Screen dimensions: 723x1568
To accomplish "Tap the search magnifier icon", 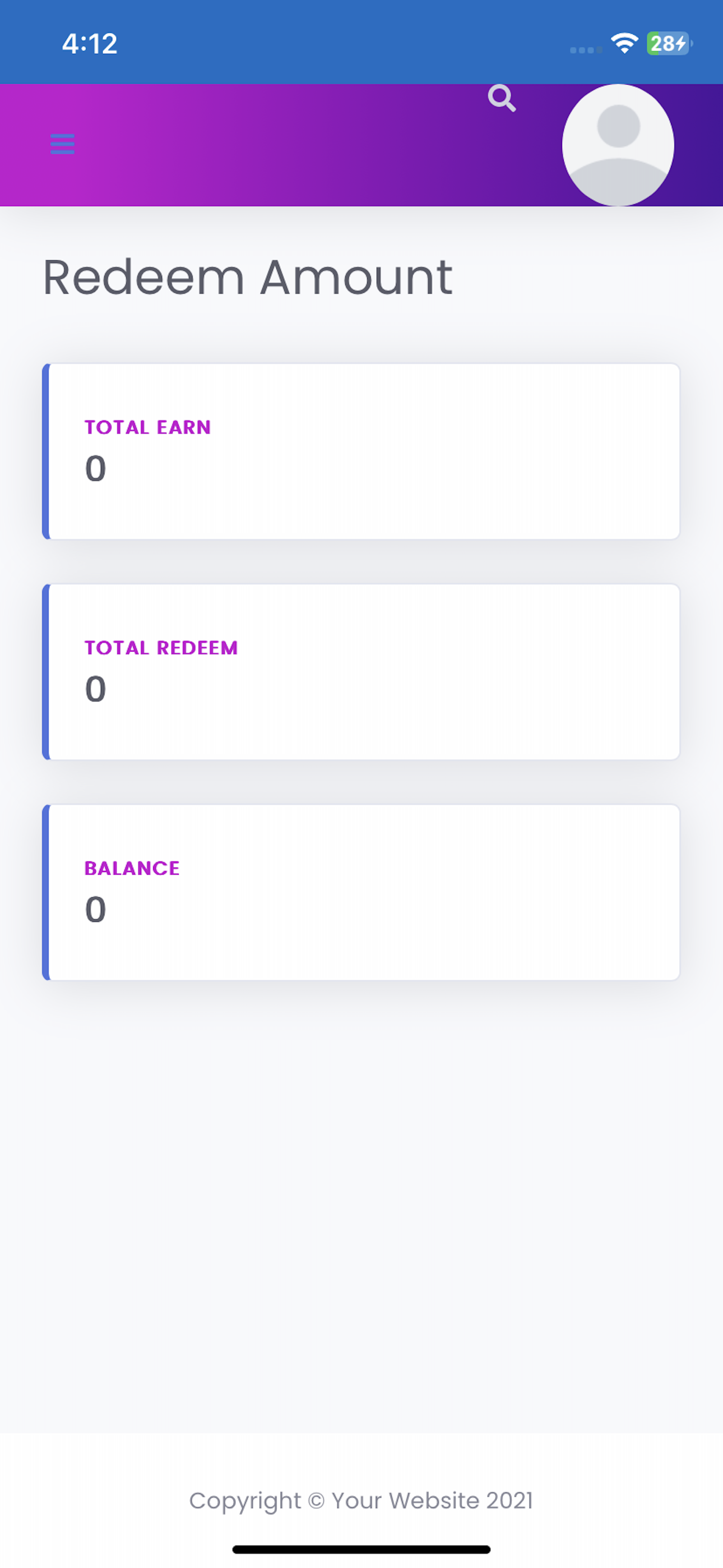I will (x=502, y=98).
